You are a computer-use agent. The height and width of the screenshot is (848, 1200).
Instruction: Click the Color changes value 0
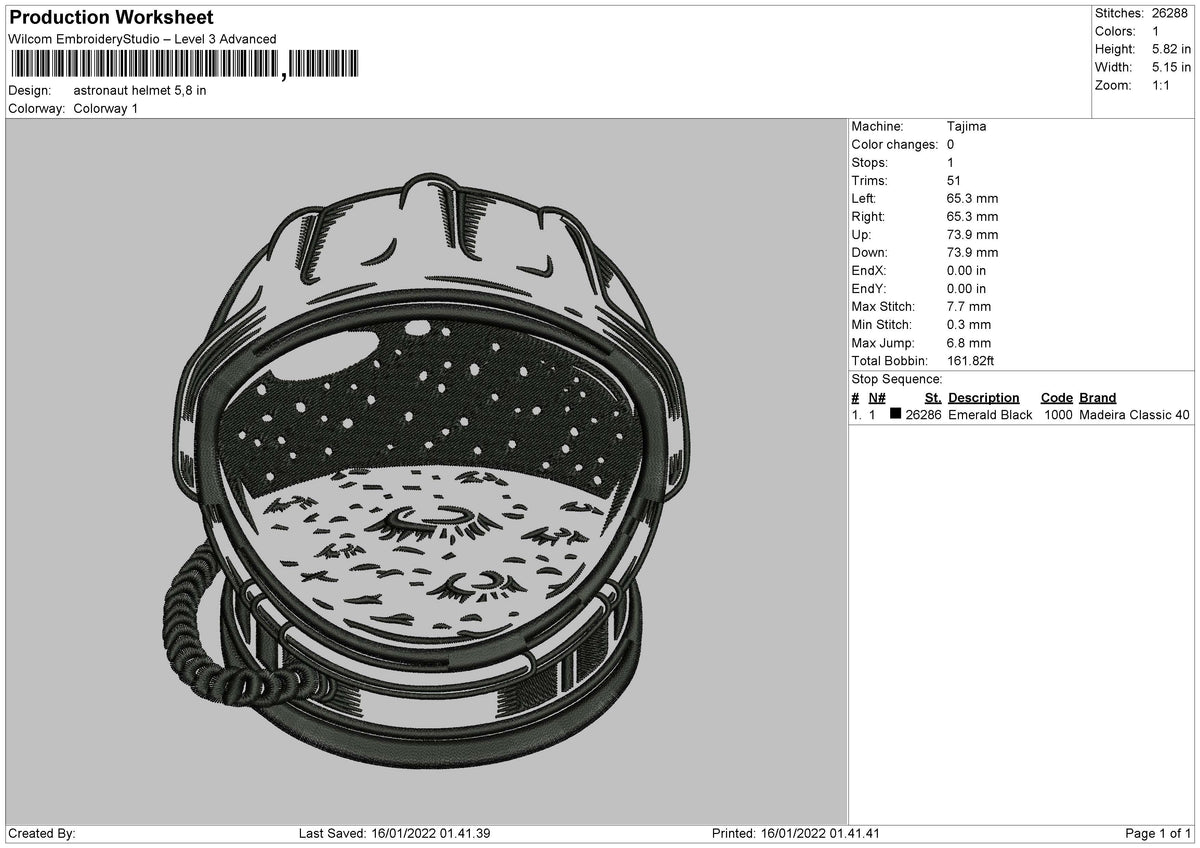tap(951, 145)
